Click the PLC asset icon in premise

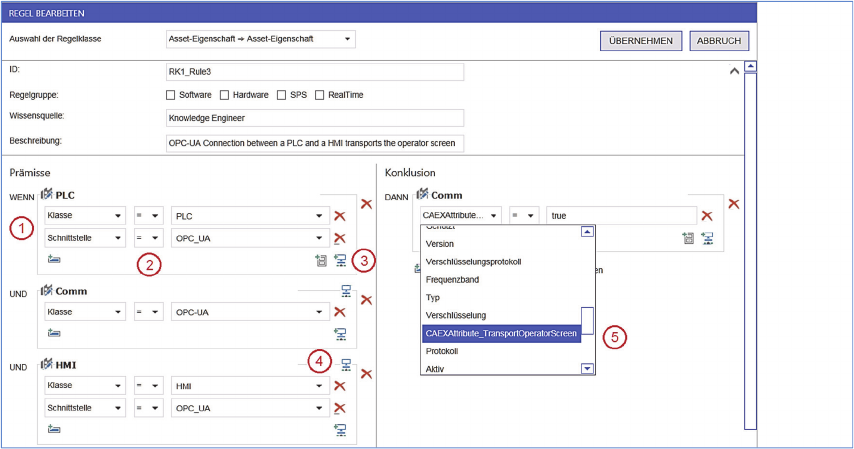(46, 194)
